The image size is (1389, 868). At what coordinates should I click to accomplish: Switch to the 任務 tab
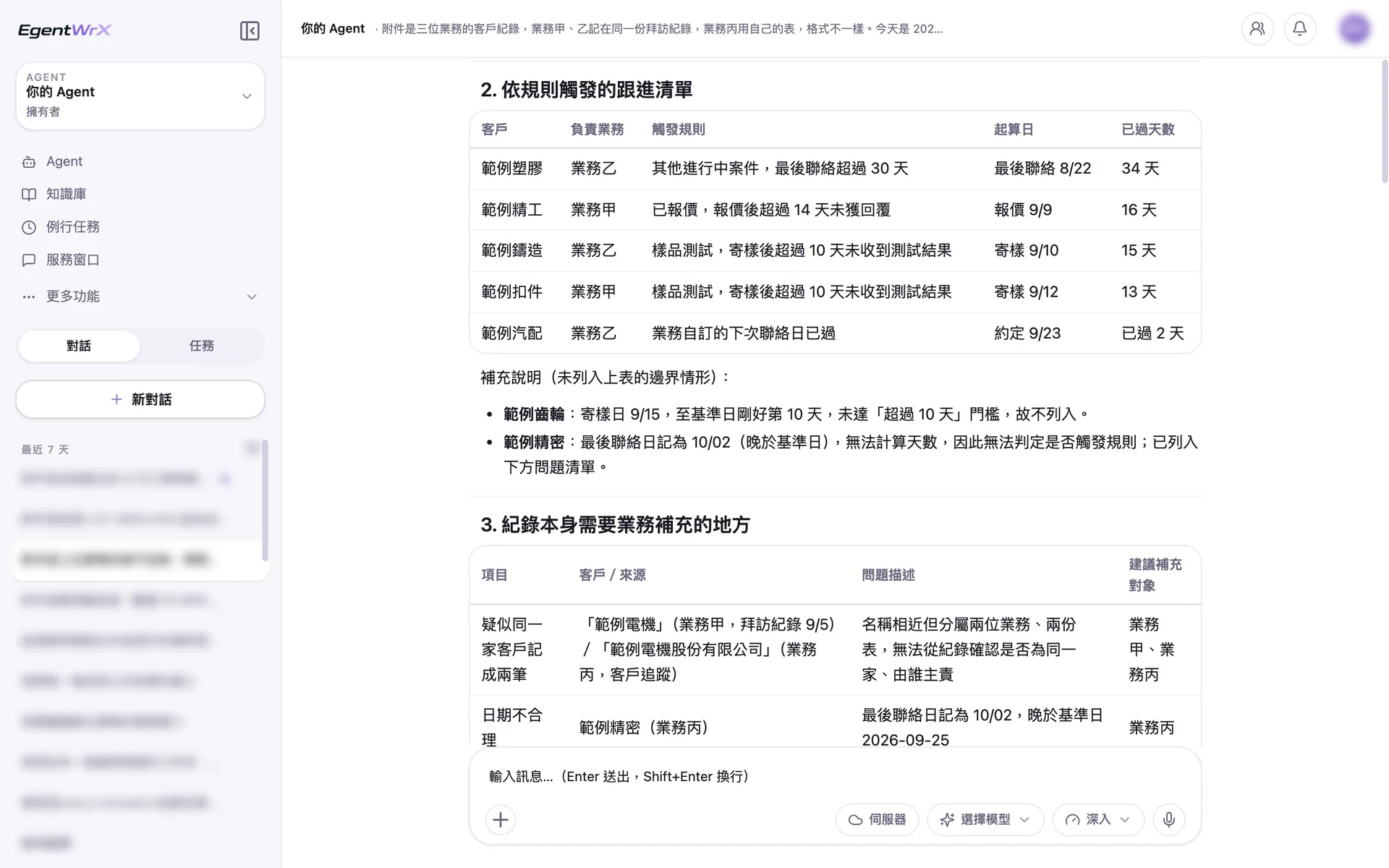202,346
